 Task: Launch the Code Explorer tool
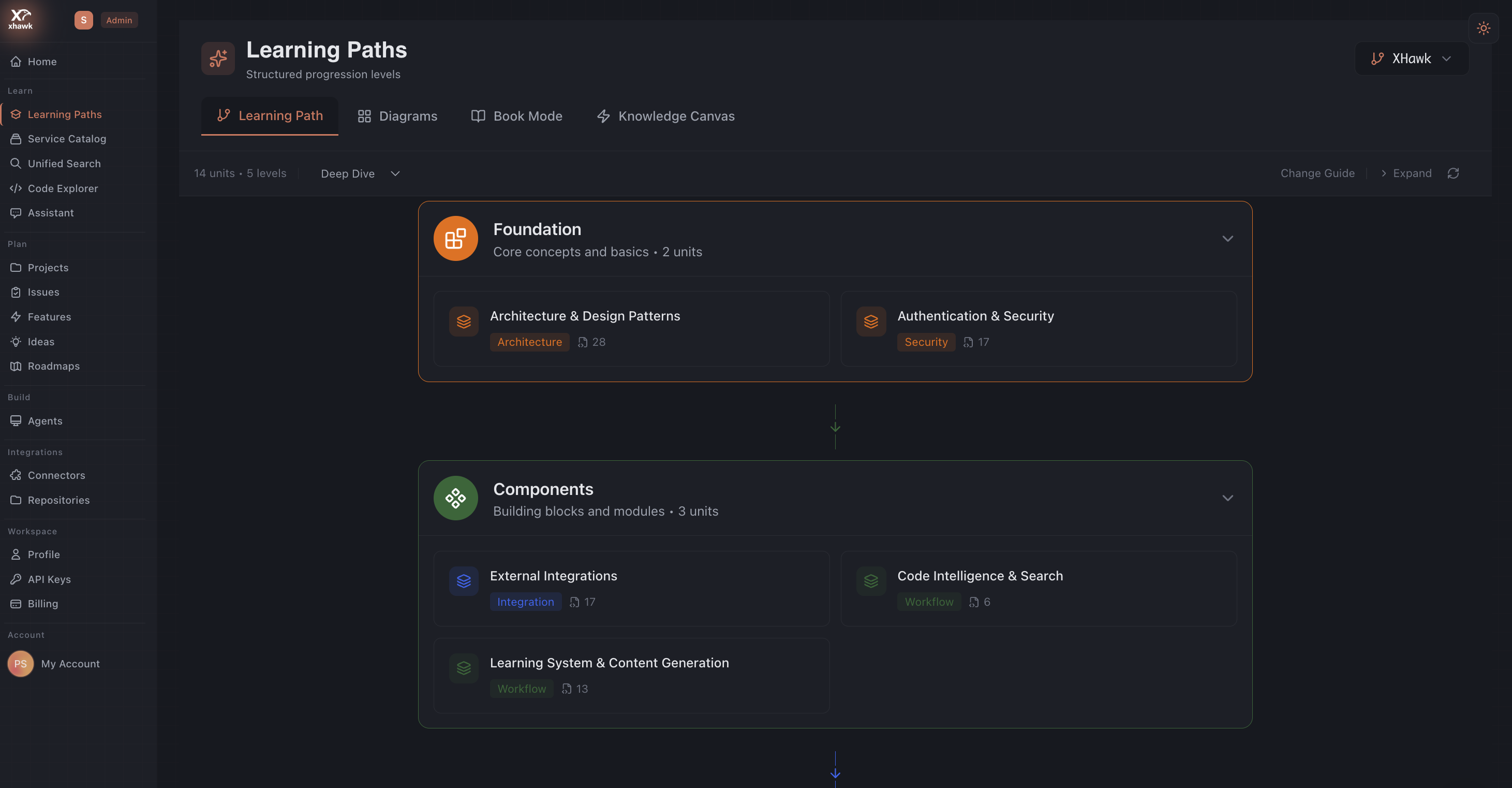point(17,188)
